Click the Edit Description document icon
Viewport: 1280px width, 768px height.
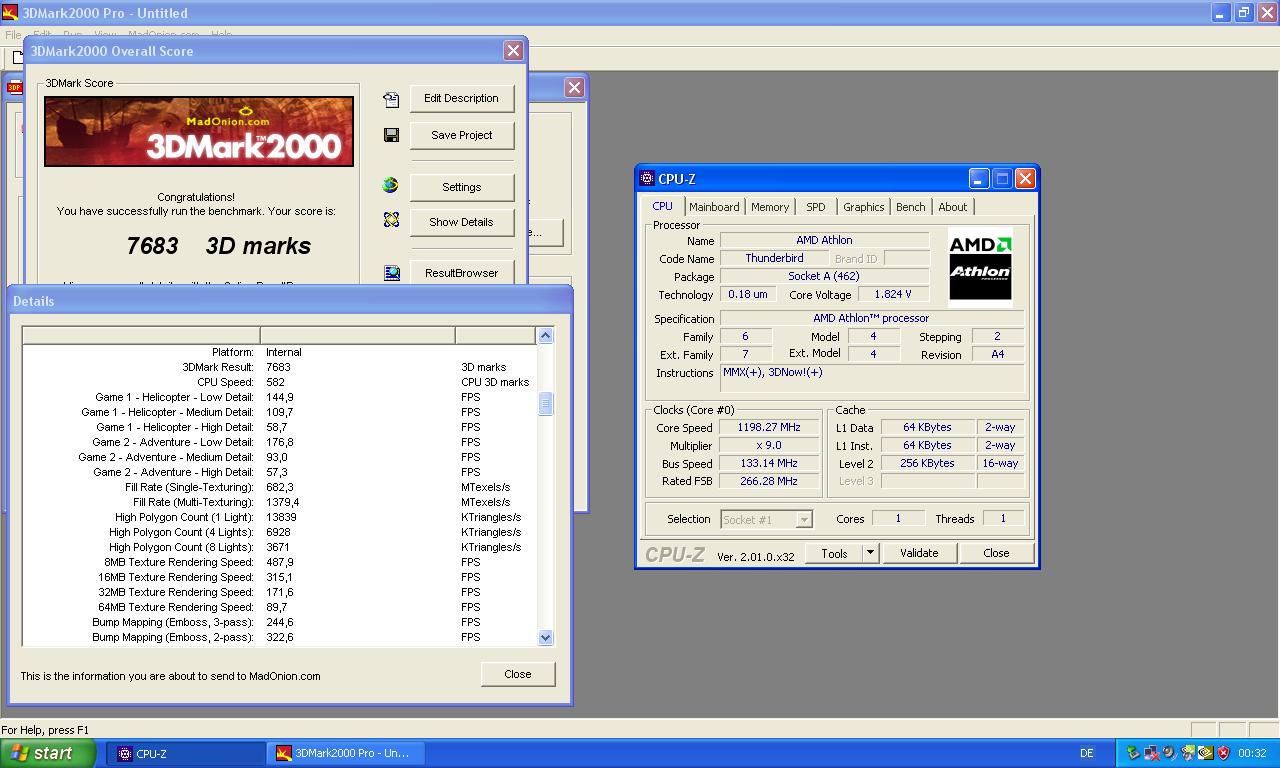391,99
